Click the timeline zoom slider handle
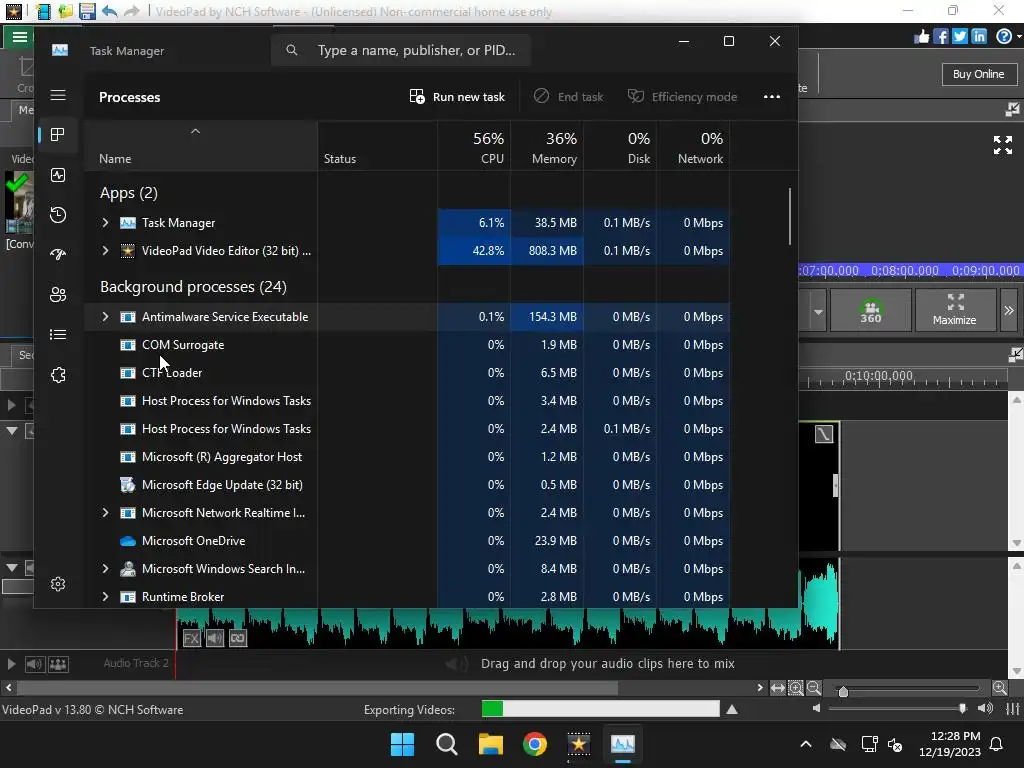The image size is (1024, 768). pos(843,692)
